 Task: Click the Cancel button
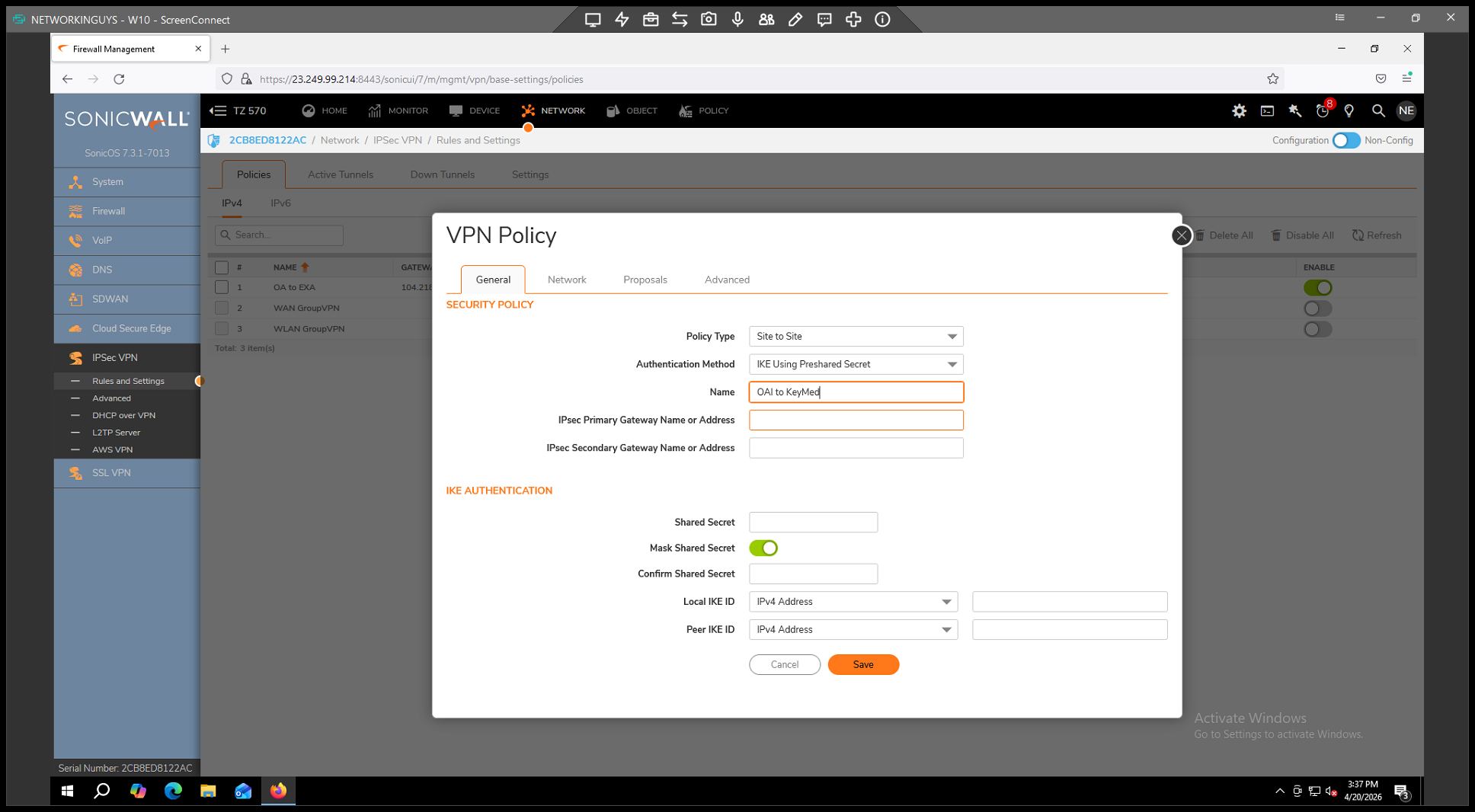(x=784, y=665)
